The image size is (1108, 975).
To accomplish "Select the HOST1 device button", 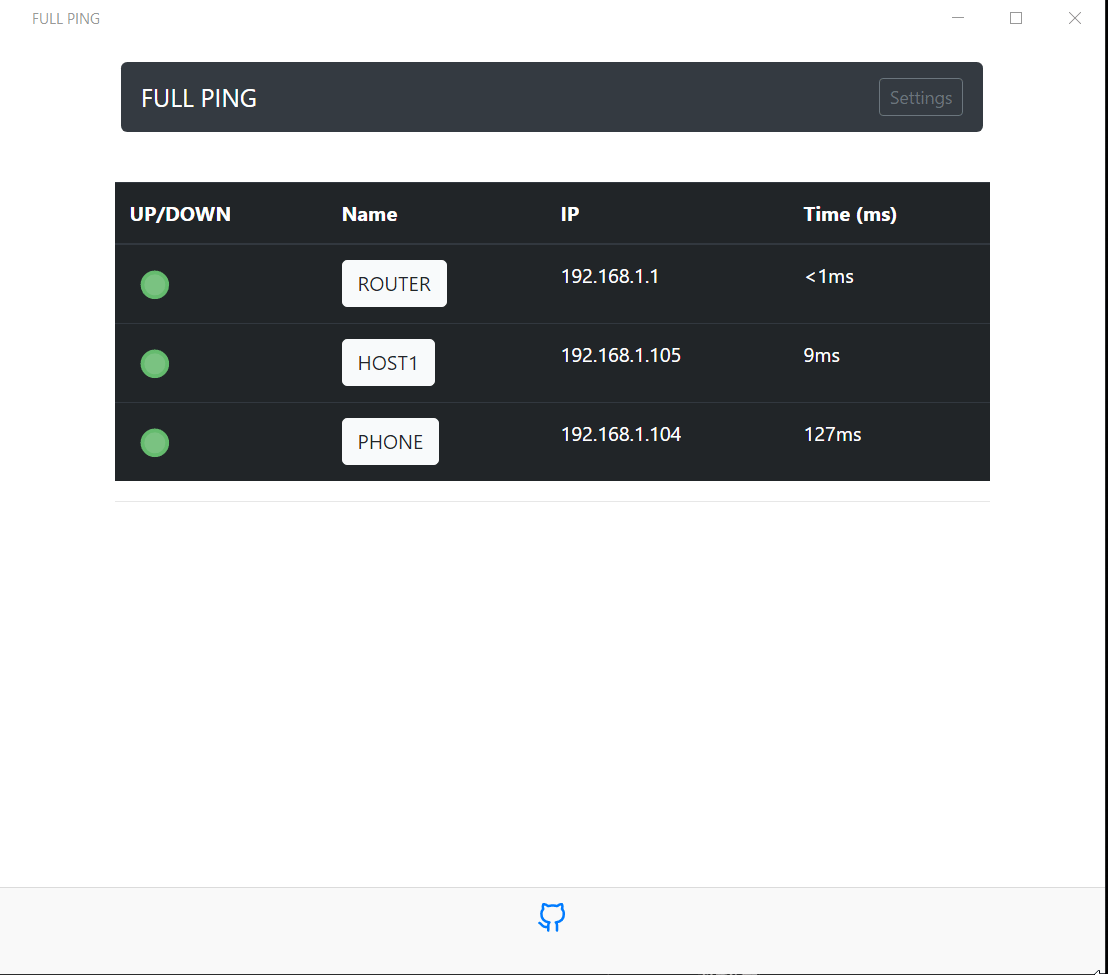I will [x=388, y=362].
